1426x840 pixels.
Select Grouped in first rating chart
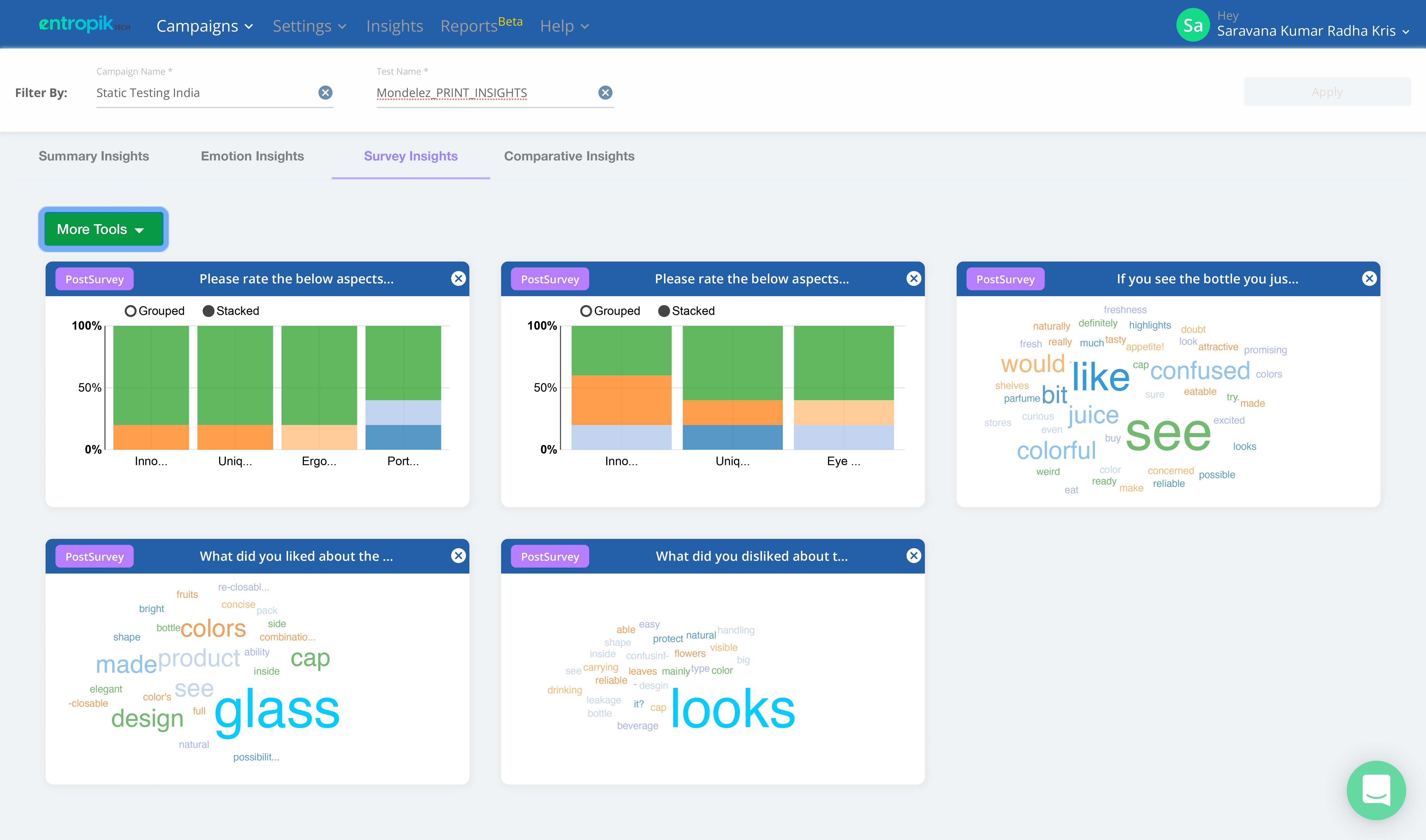(131, 311)
